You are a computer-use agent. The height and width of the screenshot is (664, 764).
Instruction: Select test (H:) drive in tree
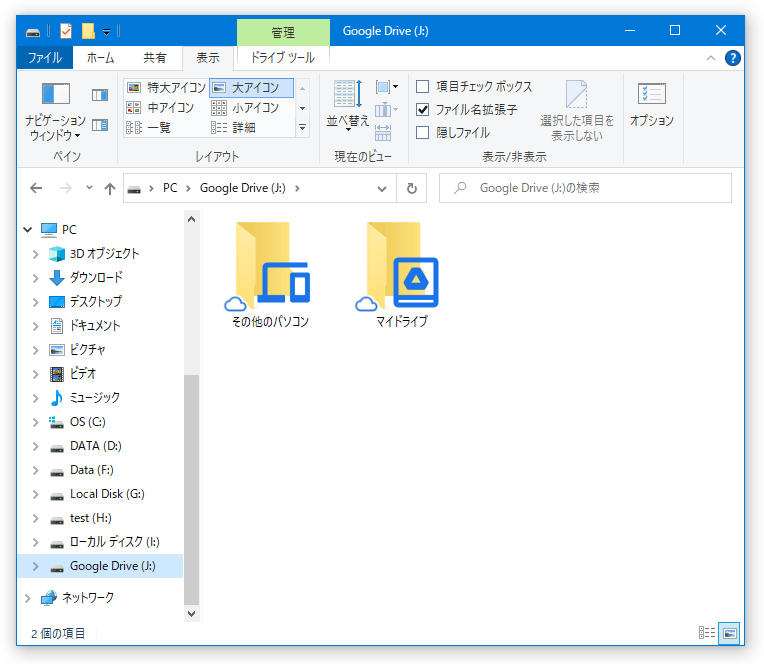click(91, 518)
